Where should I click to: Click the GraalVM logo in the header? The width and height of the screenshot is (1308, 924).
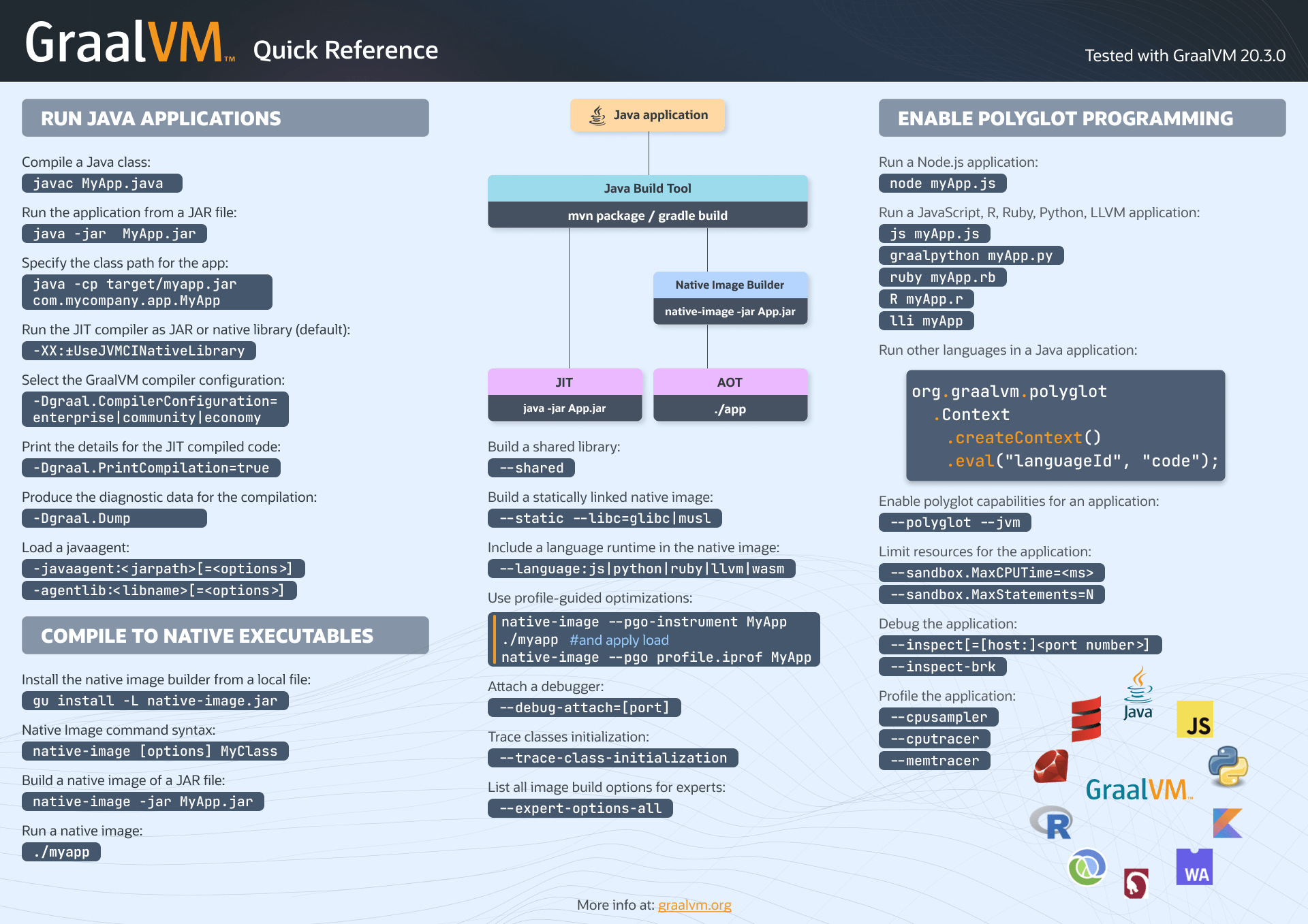[129, 42]
